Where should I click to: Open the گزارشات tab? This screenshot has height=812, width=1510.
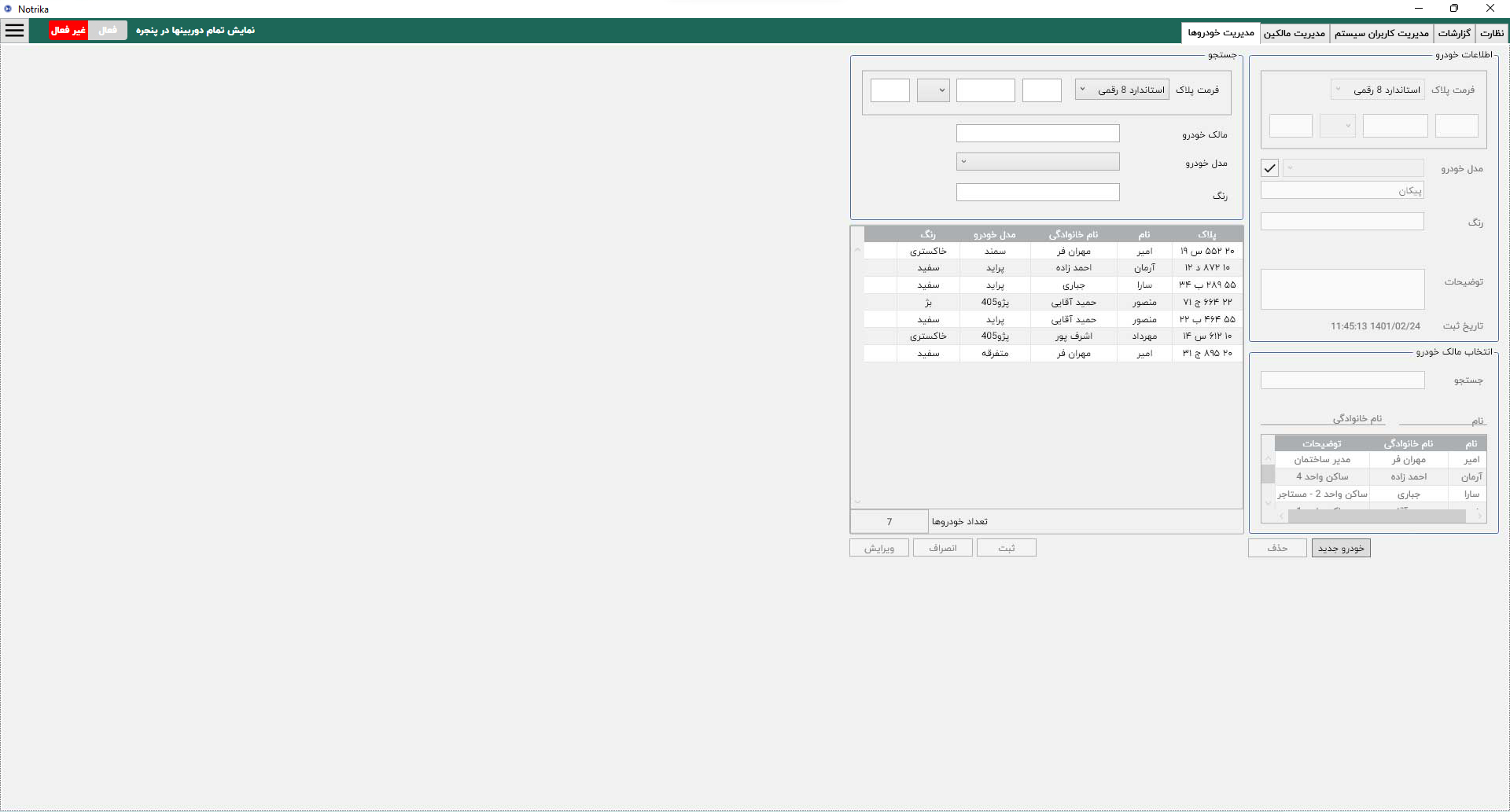coord(1454,33)
